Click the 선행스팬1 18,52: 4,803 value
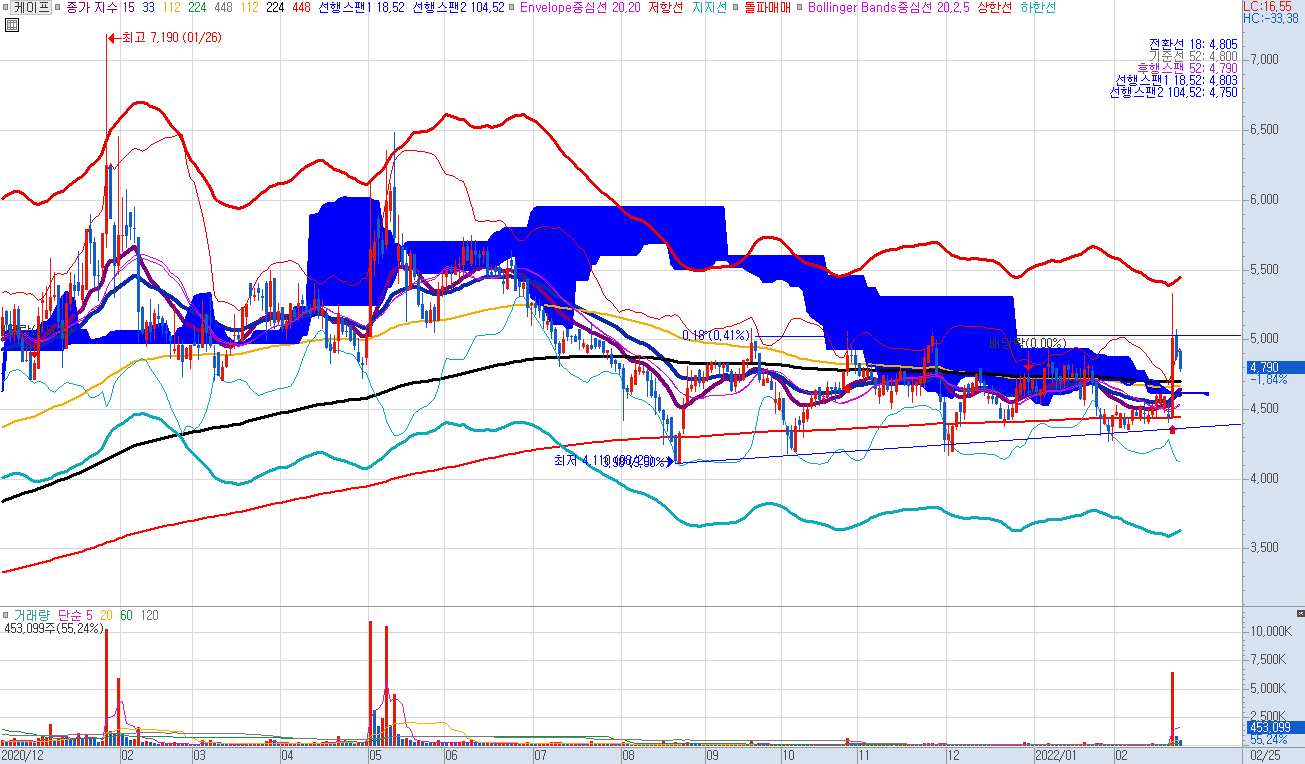Viewport: 1305px width, 764px height. [1177, 80]
